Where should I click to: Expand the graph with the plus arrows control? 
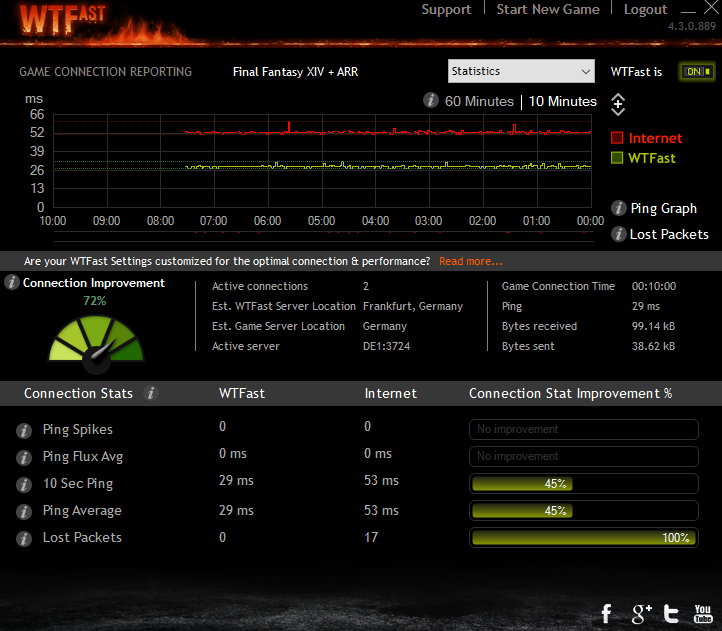(x=618, y=104)
